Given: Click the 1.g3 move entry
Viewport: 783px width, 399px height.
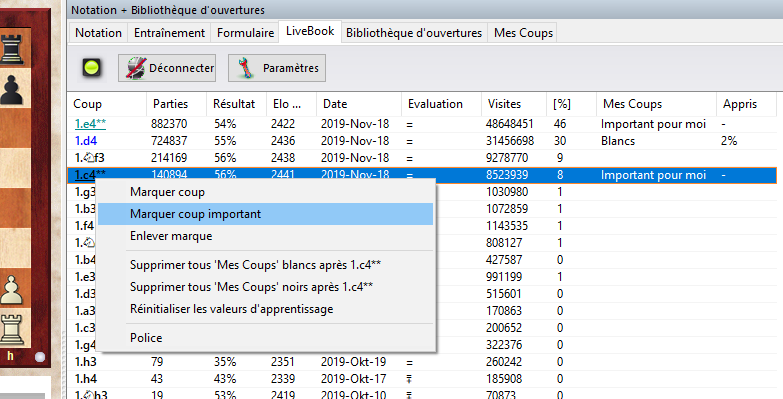Looking at the screenshot, I should (85, 192).
